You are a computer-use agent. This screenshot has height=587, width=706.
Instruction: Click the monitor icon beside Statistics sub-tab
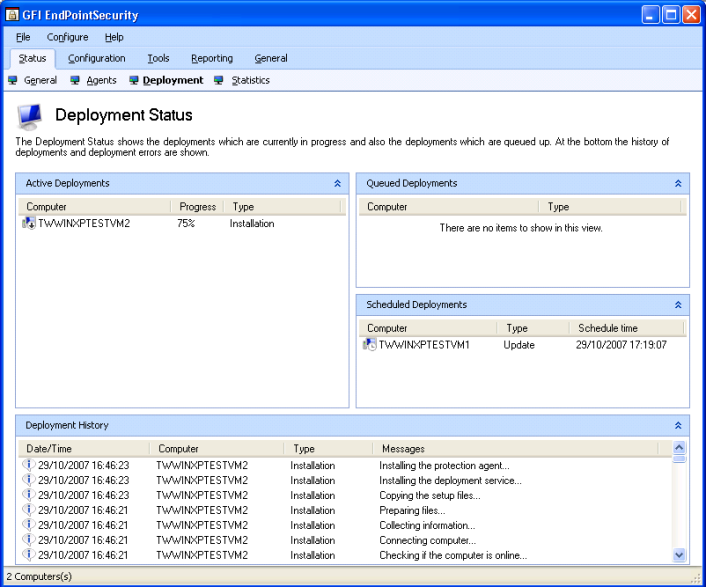point(219,80)
